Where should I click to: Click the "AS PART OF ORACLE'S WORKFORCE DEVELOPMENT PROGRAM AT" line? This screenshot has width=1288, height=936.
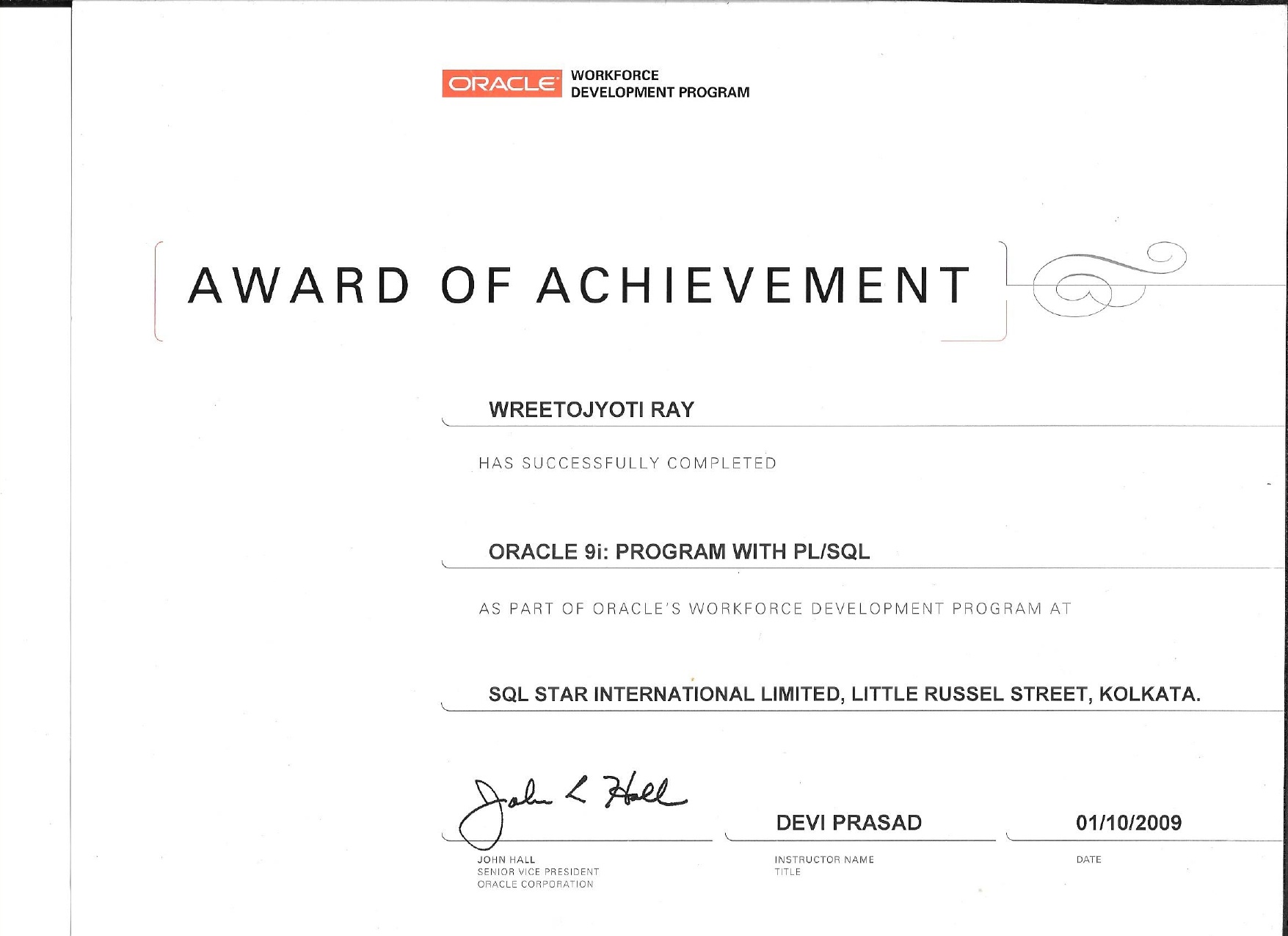pos(775,609)
